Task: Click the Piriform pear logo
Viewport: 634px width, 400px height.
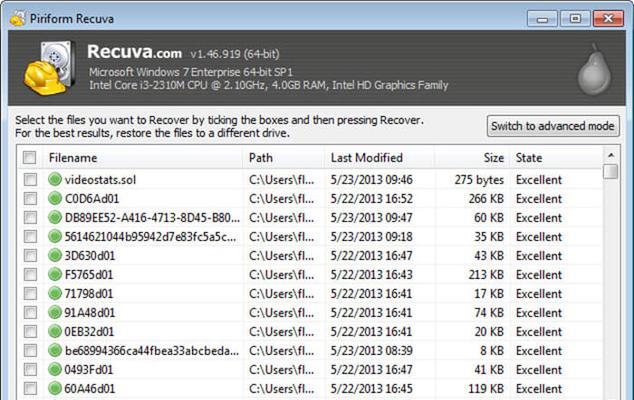Action: click(x=594, y=70)
